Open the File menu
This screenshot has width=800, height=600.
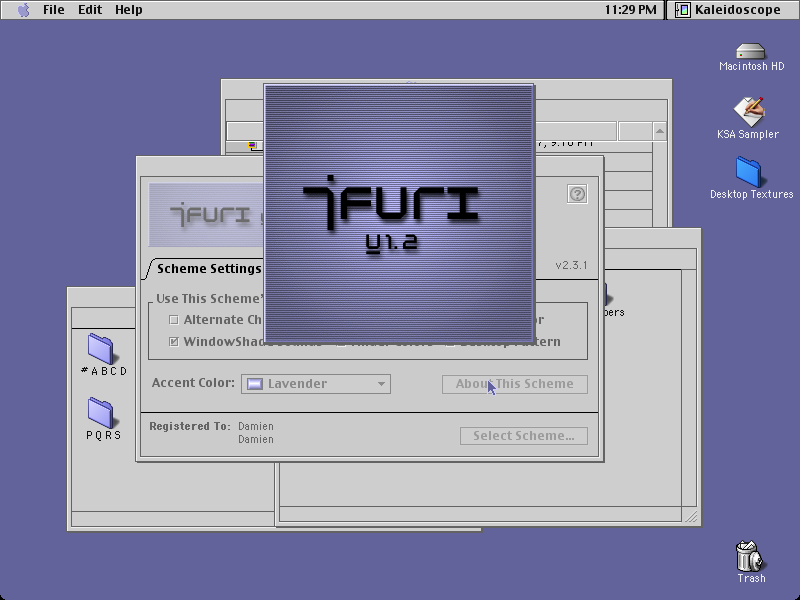pyautogui.click(x=54, y=10)
